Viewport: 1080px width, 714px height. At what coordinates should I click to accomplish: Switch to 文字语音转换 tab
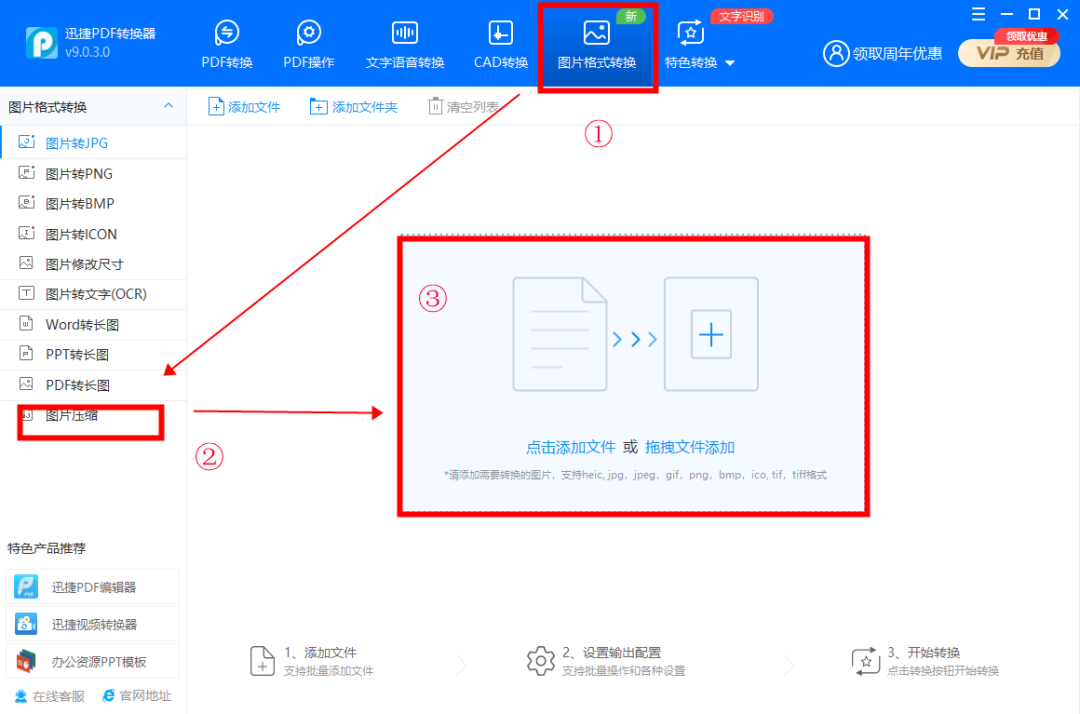coord(404,44)
